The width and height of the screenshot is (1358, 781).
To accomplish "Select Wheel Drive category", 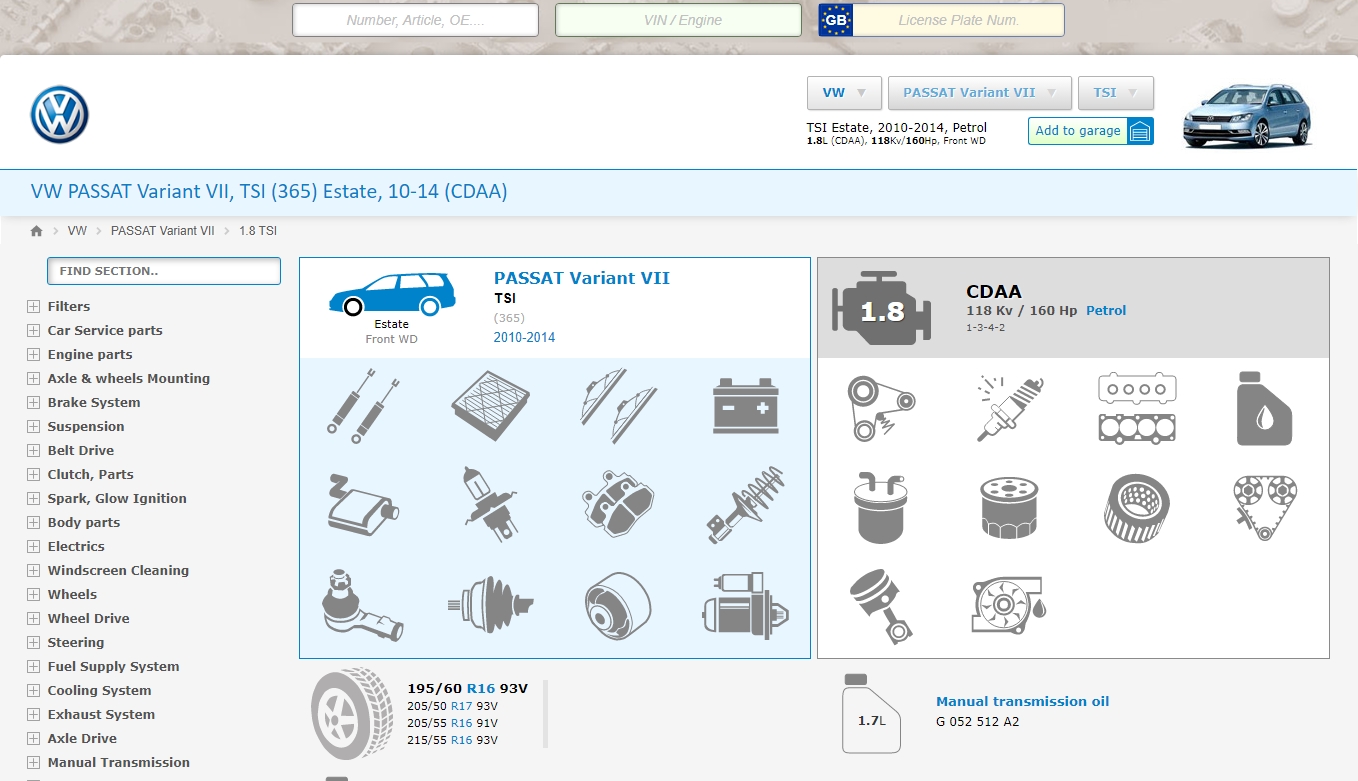I will click(x=88, y=619).
